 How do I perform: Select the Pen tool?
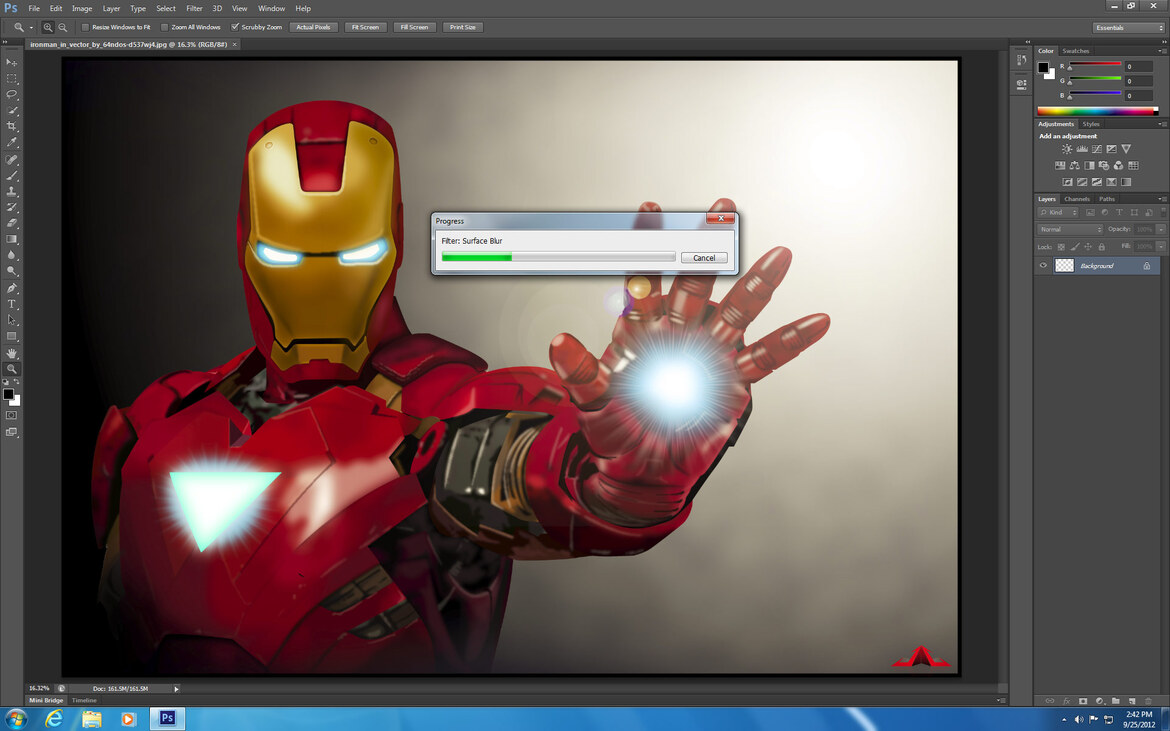(x=11, y=288)
